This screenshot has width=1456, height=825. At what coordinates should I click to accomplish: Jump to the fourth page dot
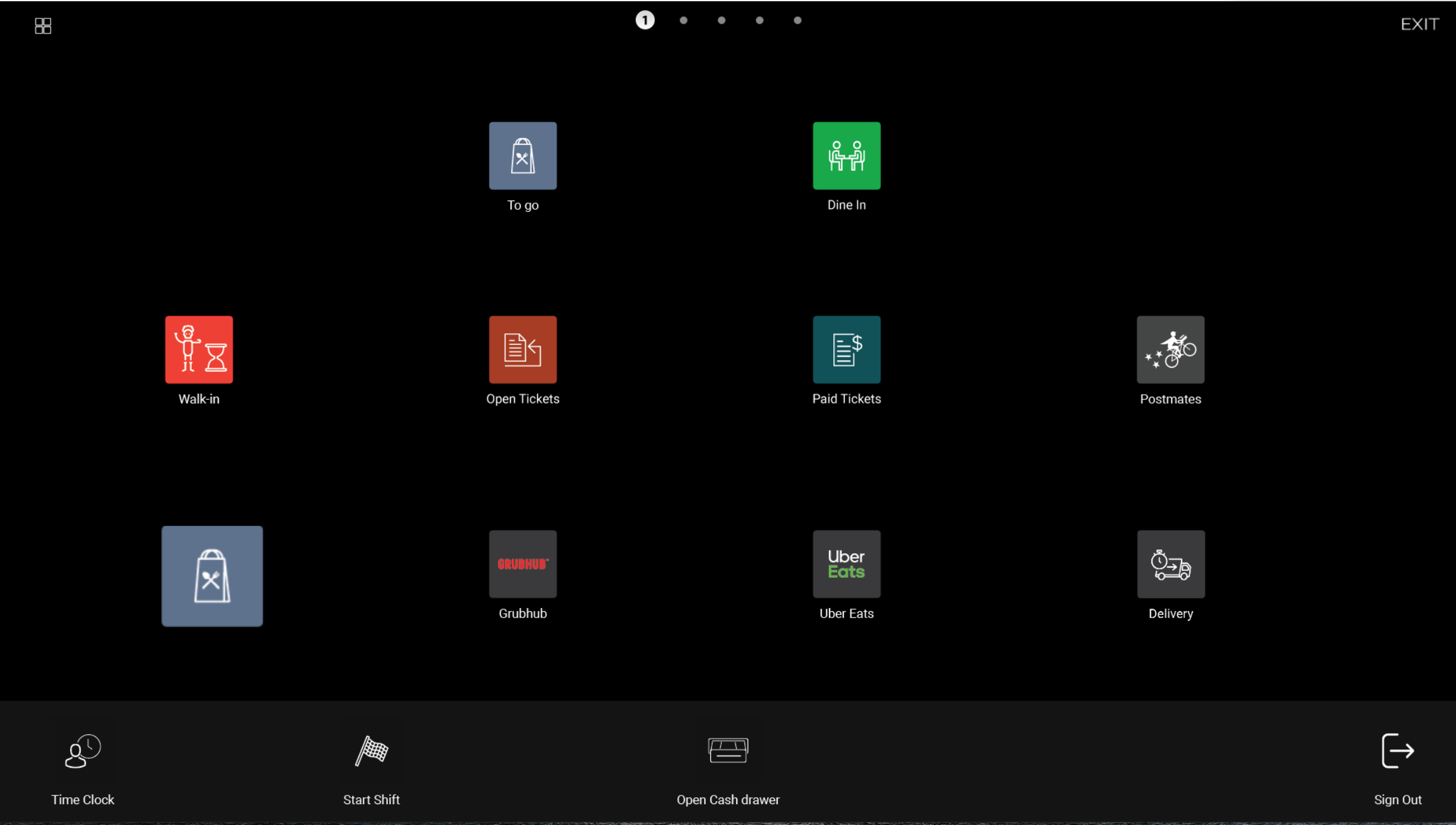760,20
